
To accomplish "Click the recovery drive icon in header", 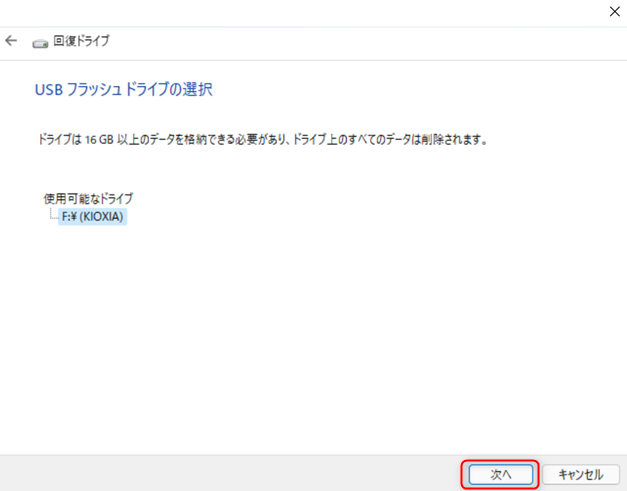I will [40, 43].
